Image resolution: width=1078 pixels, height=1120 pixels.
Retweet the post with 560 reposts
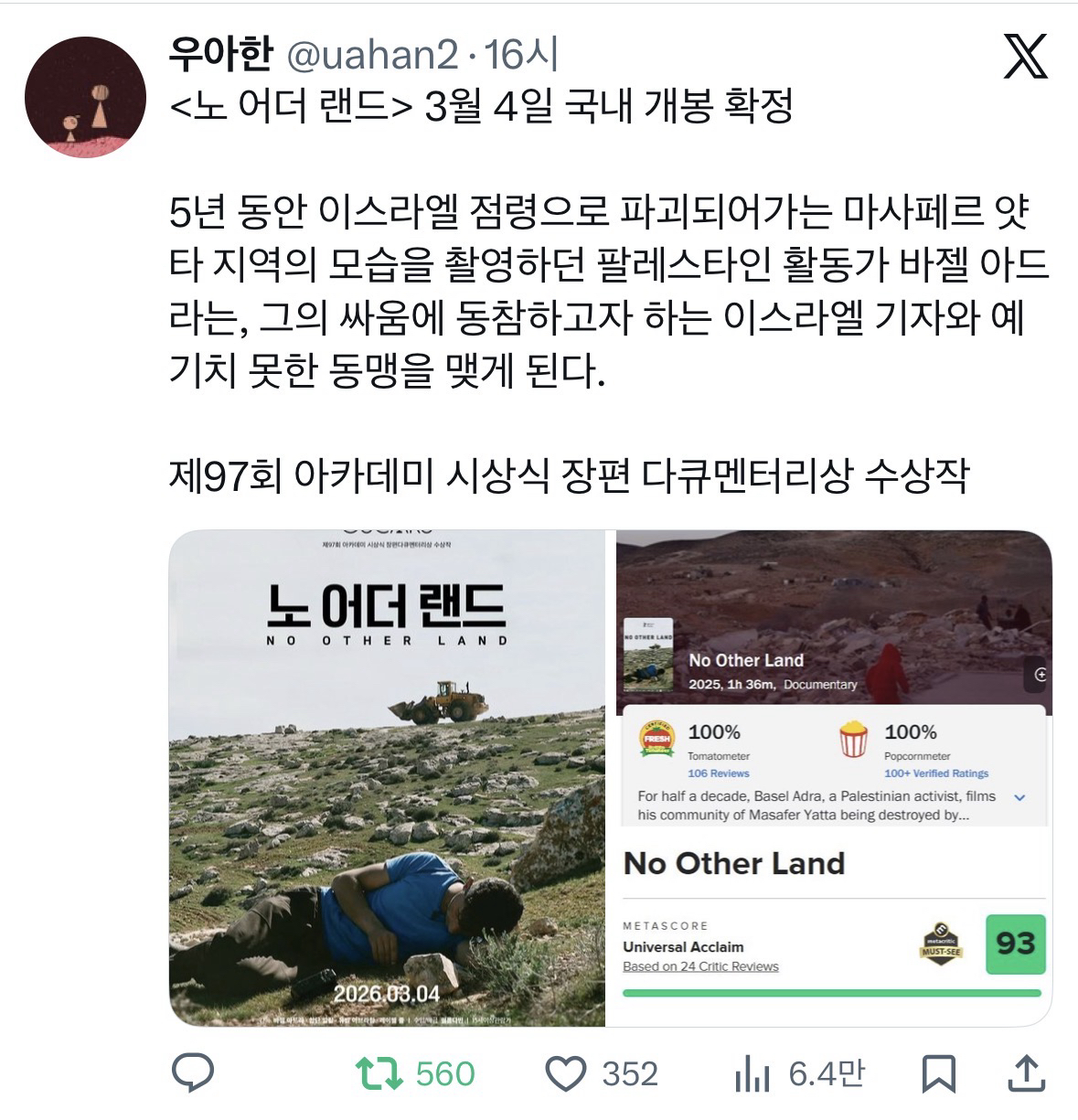[379, 1073]
